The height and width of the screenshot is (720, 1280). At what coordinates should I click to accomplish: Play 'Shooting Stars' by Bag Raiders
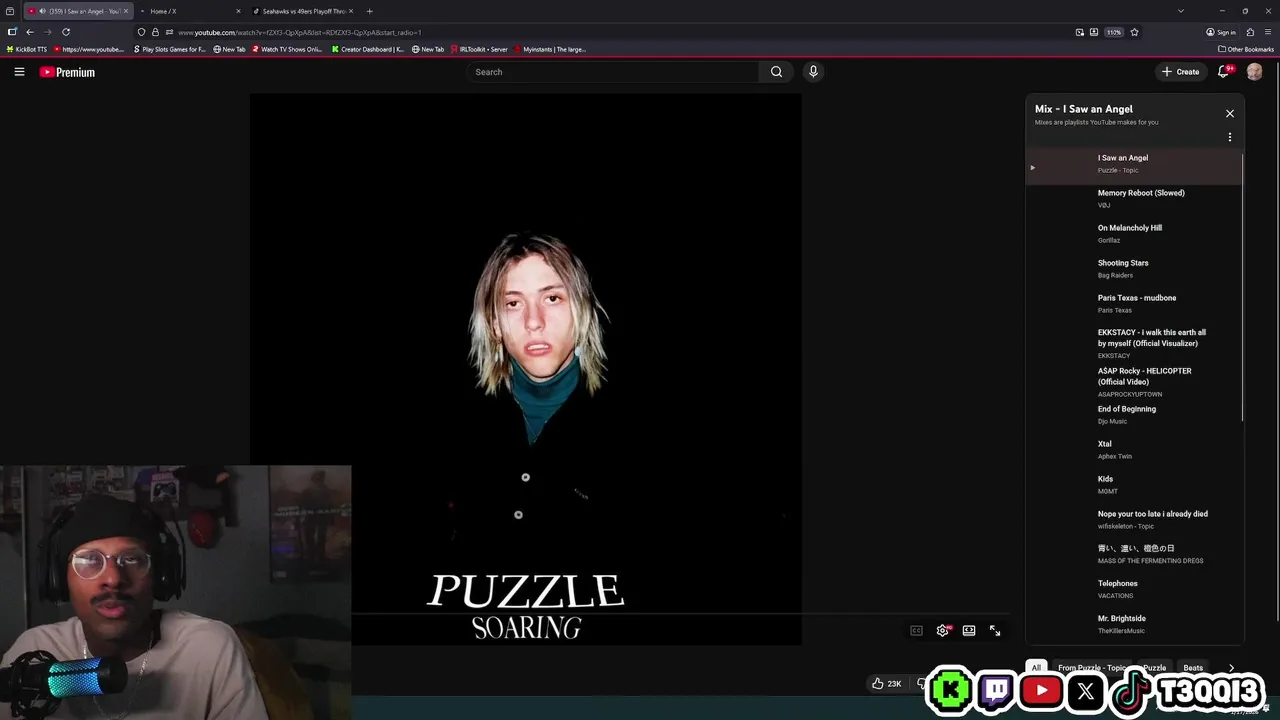click(x=1136, y=268)
